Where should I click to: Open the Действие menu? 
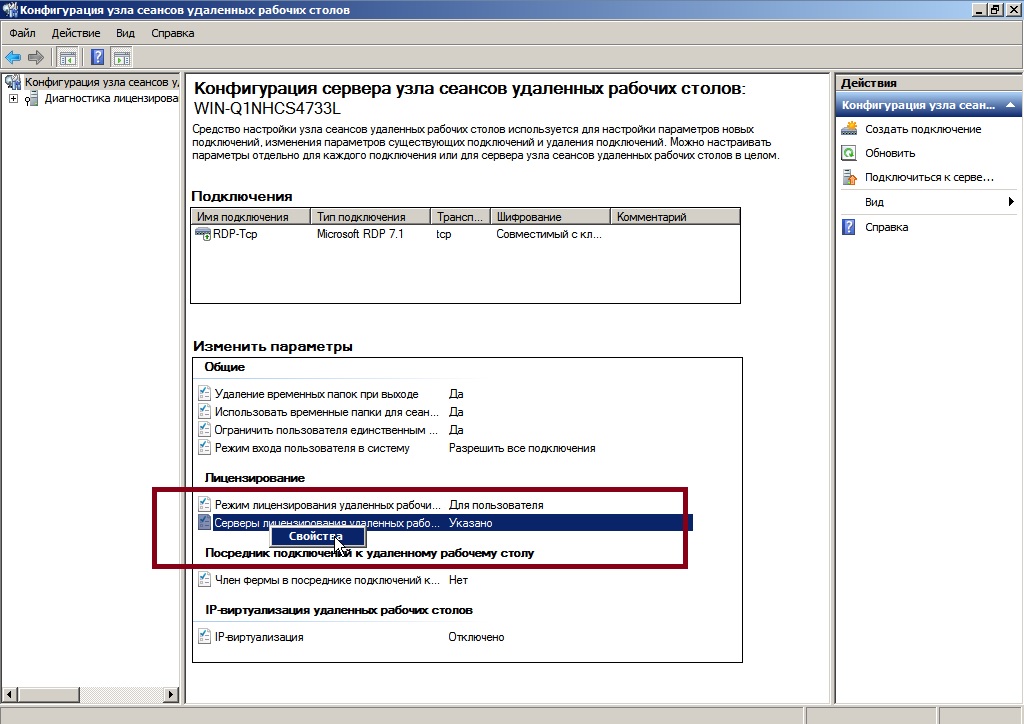(76, 33)
